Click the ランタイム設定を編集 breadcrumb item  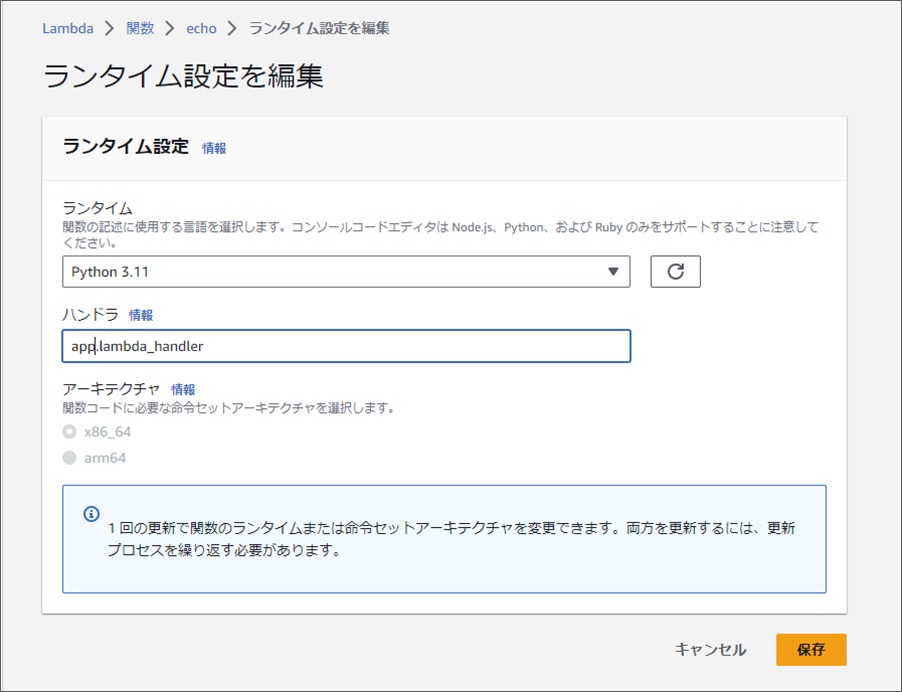click(x=319, y=28)
